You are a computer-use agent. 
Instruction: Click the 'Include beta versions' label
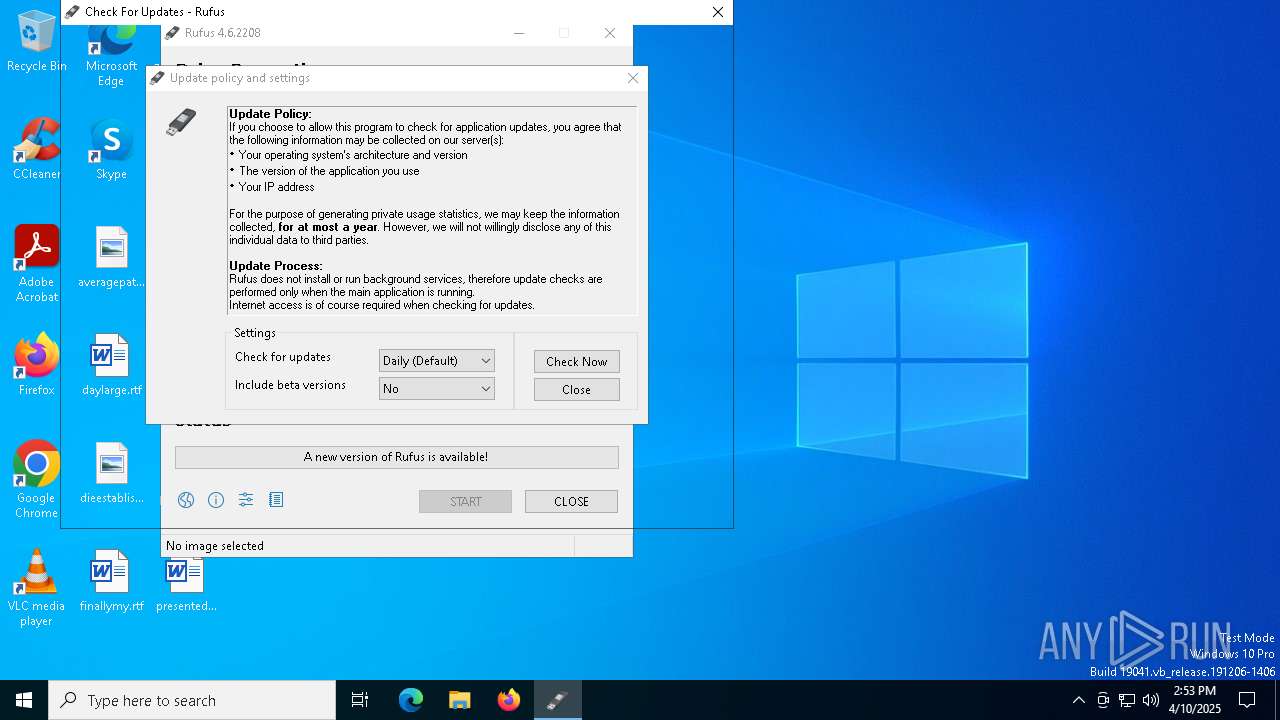click(290, 385)
